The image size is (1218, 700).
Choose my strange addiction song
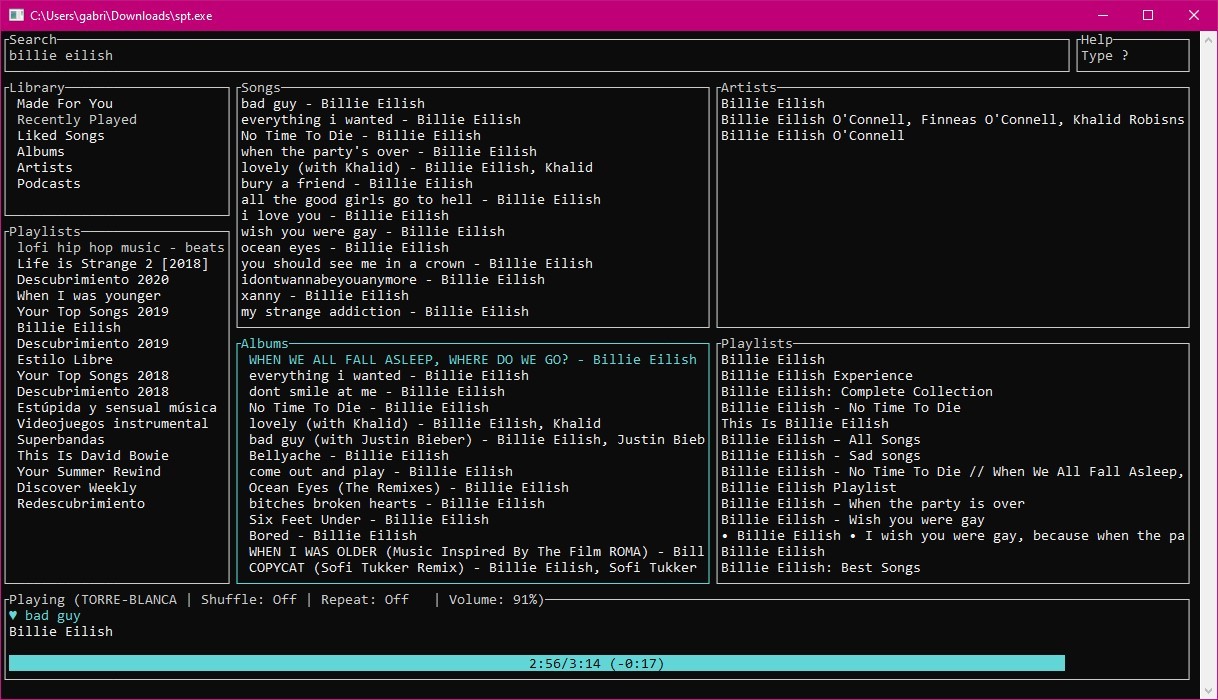pos(385,312)
